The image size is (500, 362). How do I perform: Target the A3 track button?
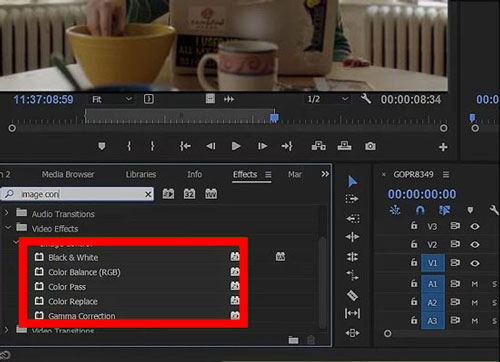[x=433, y=321]
